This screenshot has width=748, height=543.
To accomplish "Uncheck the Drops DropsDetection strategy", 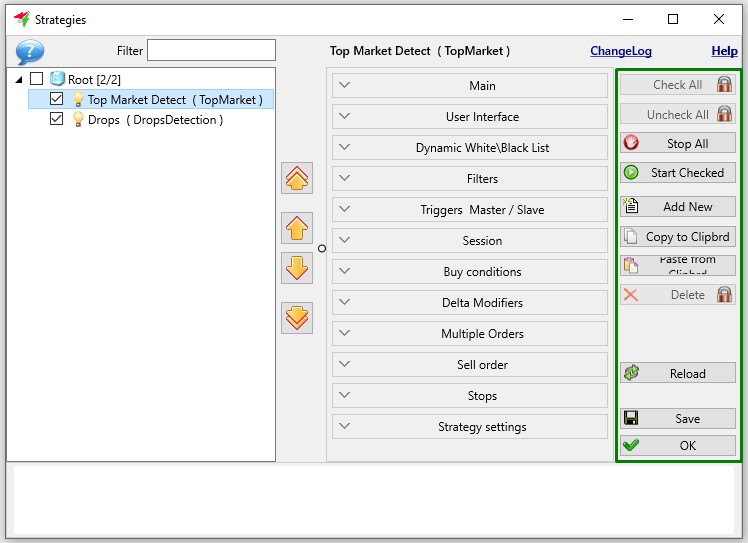I will coord(56,119).
